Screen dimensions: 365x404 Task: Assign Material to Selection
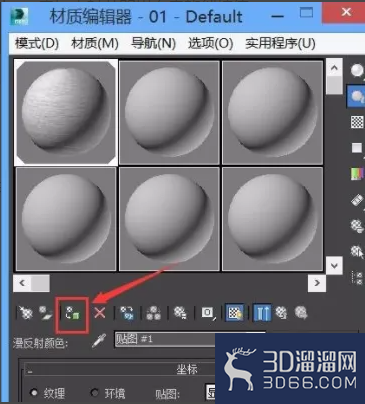point(72,313)
